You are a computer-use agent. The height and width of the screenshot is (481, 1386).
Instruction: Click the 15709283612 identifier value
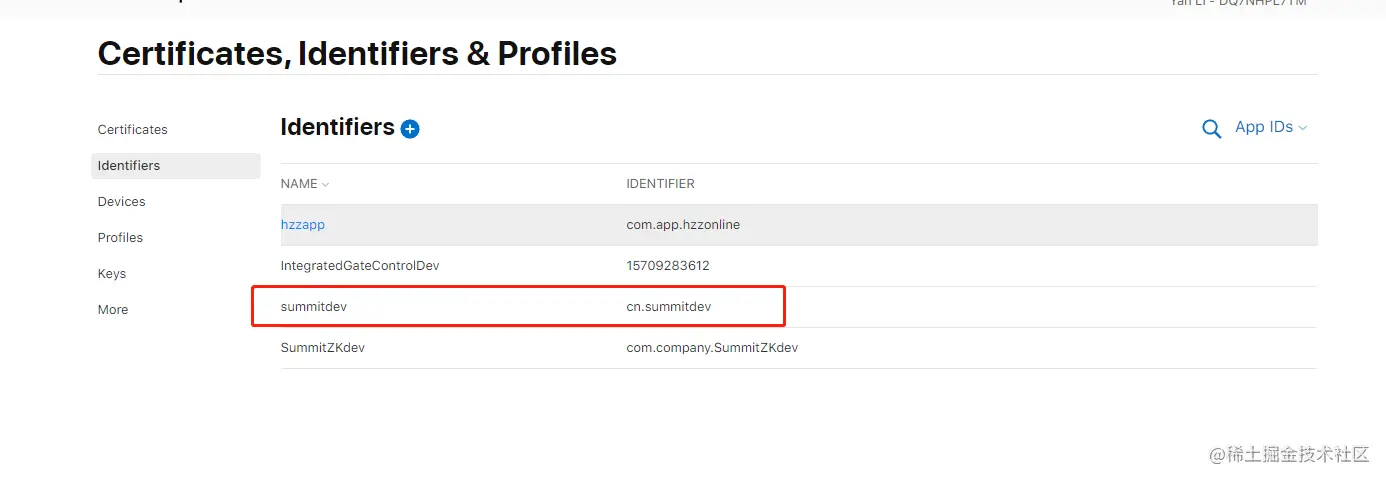coord(668,266)
